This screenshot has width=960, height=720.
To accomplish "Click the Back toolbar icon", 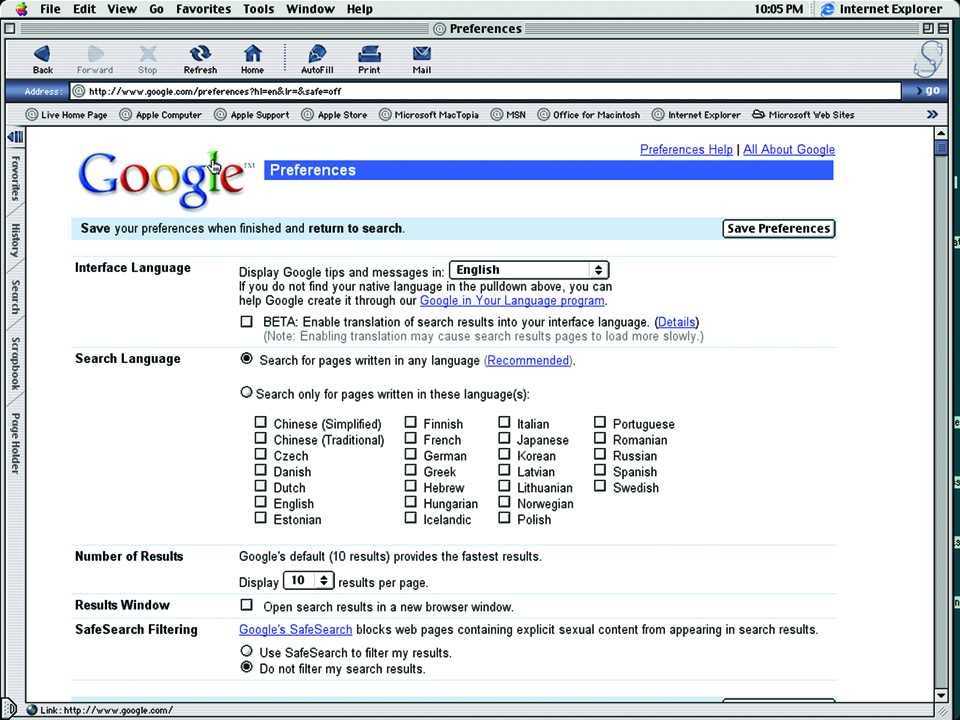I will 42,54.
